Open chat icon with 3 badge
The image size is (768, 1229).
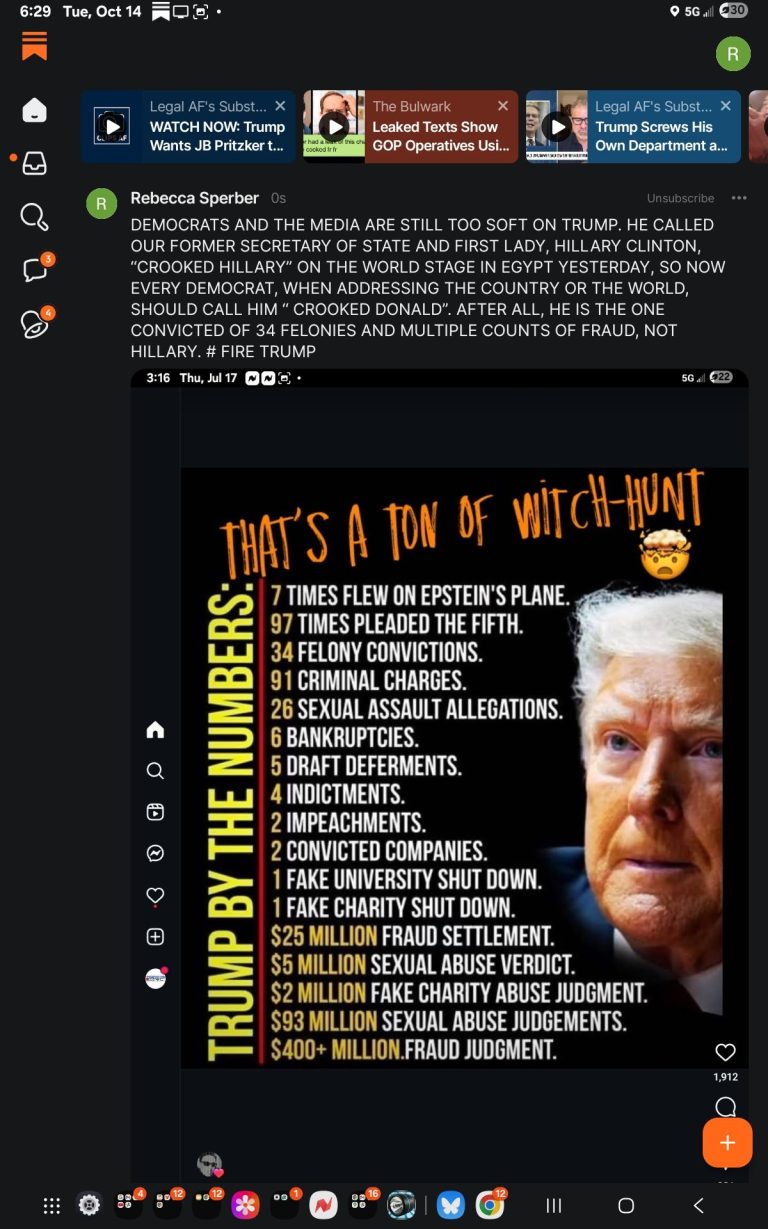(x=36, y=269)
